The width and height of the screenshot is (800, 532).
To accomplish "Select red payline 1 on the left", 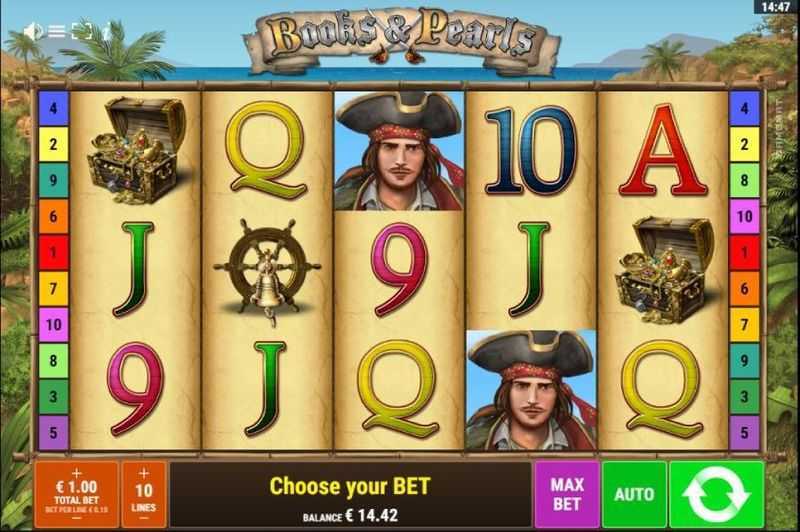I will tap(54, 252).
